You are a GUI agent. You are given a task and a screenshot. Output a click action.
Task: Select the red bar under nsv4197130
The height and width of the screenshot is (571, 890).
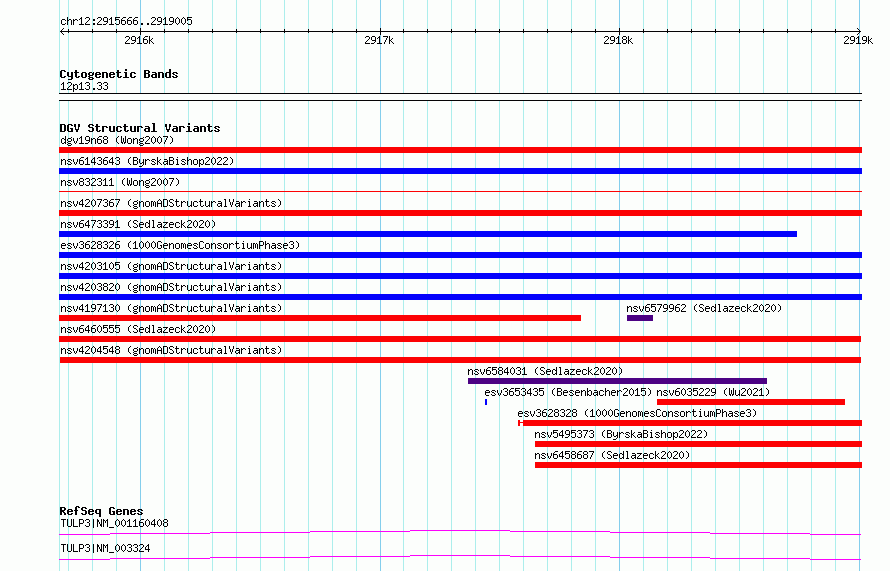[x=320, y=318]
